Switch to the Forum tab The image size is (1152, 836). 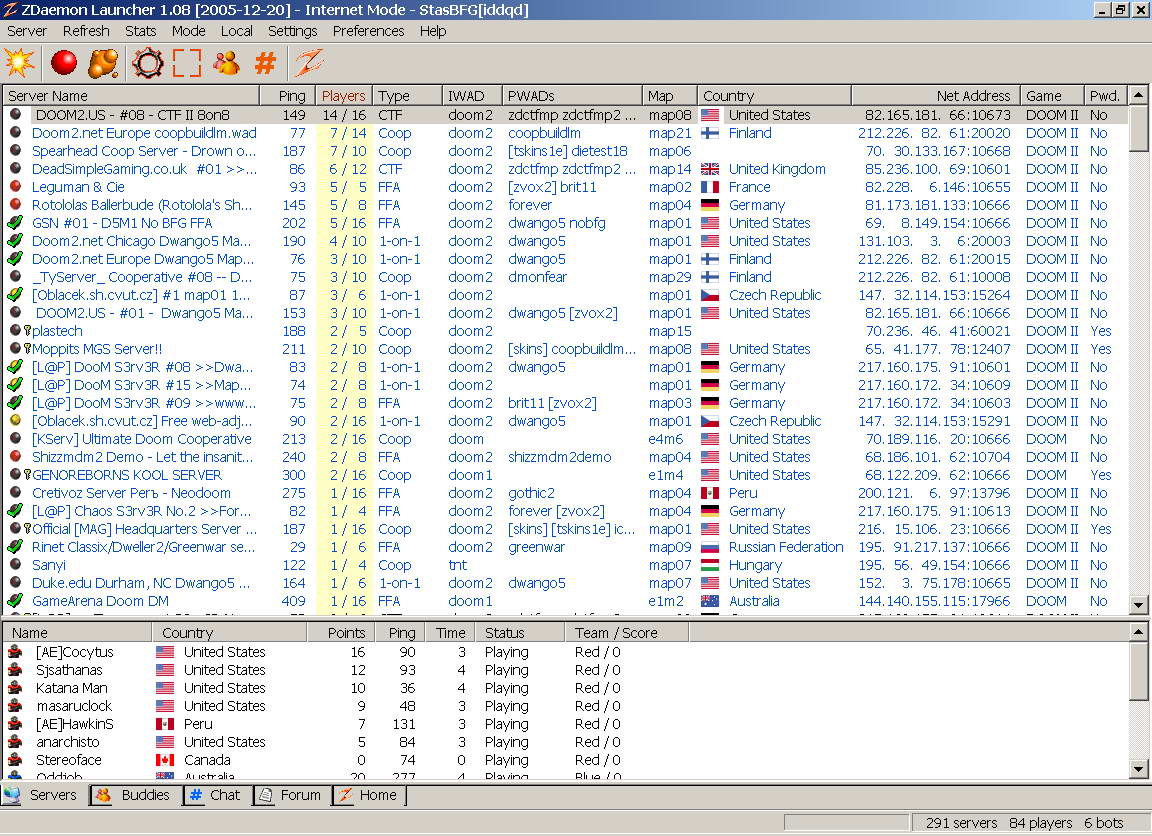click(x=290, y=795)
